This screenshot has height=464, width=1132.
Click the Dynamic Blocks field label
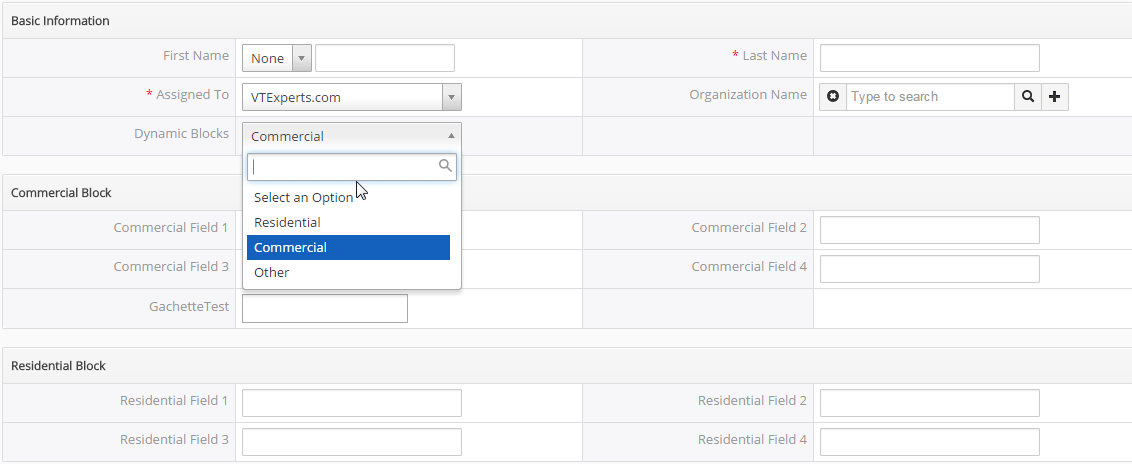[x=181, y=133]
